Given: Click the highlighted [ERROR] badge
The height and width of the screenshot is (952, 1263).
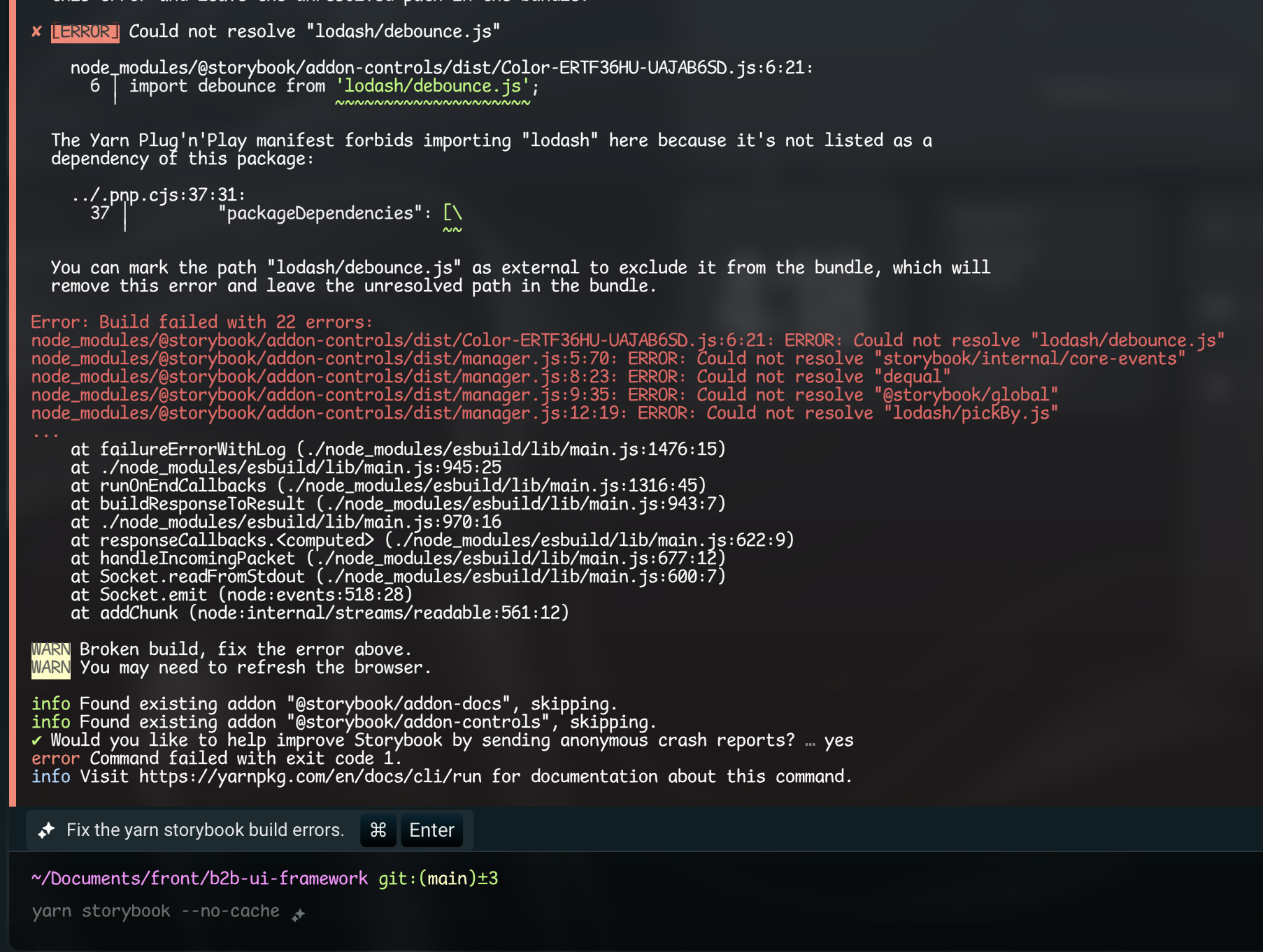Looking at the screenshot, I should point(85,32).
